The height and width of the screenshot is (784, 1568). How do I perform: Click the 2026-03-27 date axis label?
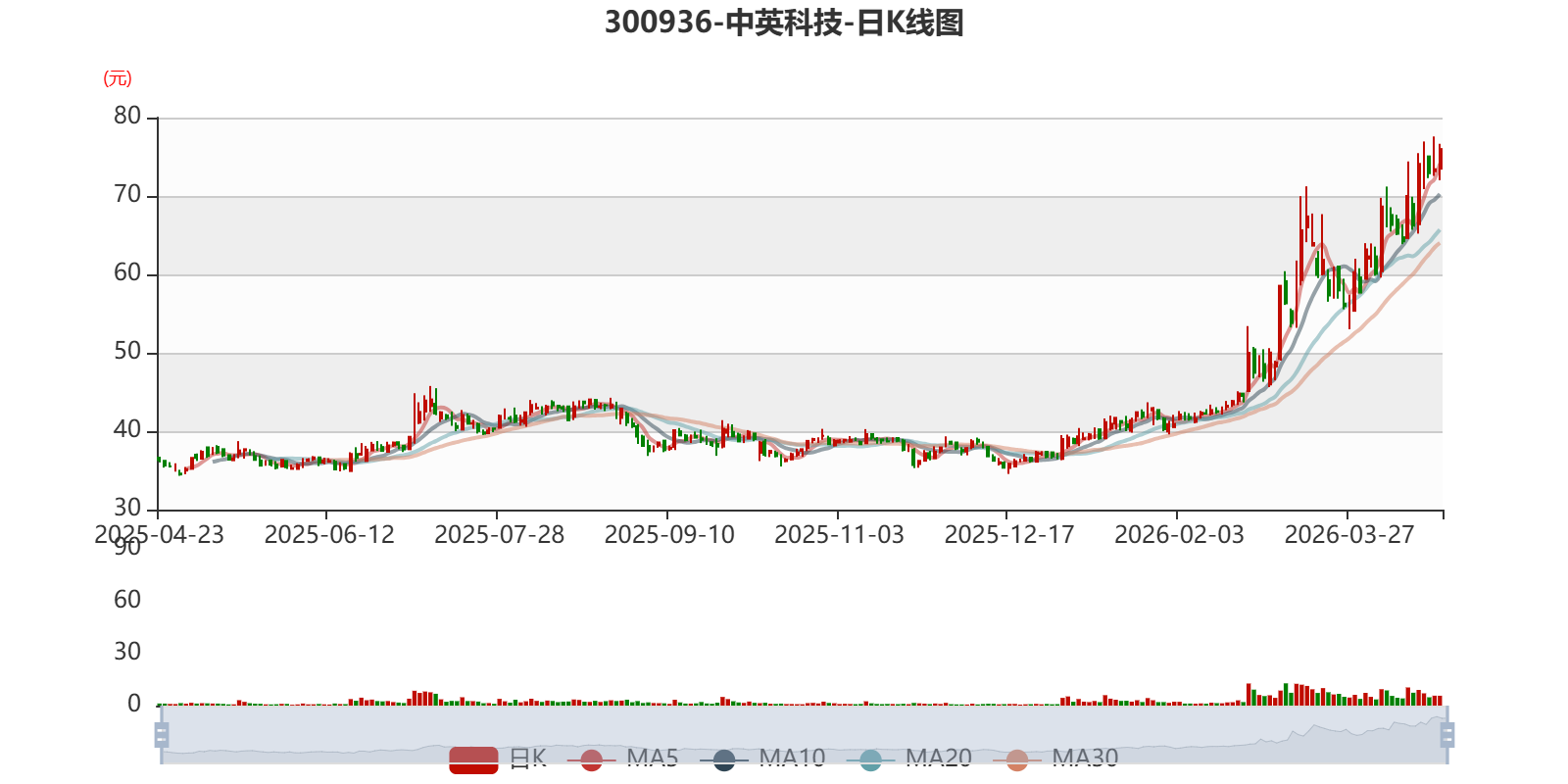tap(1349, 535)
